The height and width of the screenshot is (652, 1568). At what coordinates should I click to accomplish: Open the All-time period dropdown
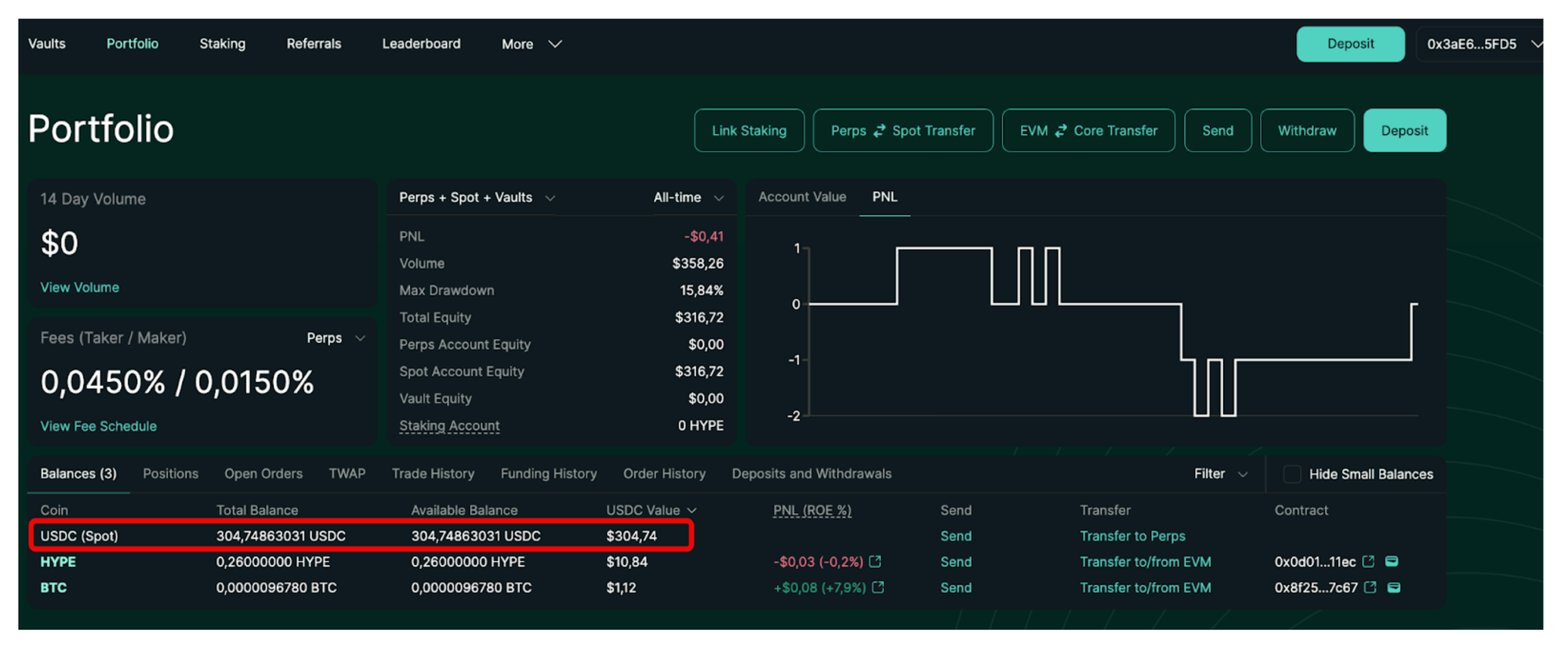point(688,198)
